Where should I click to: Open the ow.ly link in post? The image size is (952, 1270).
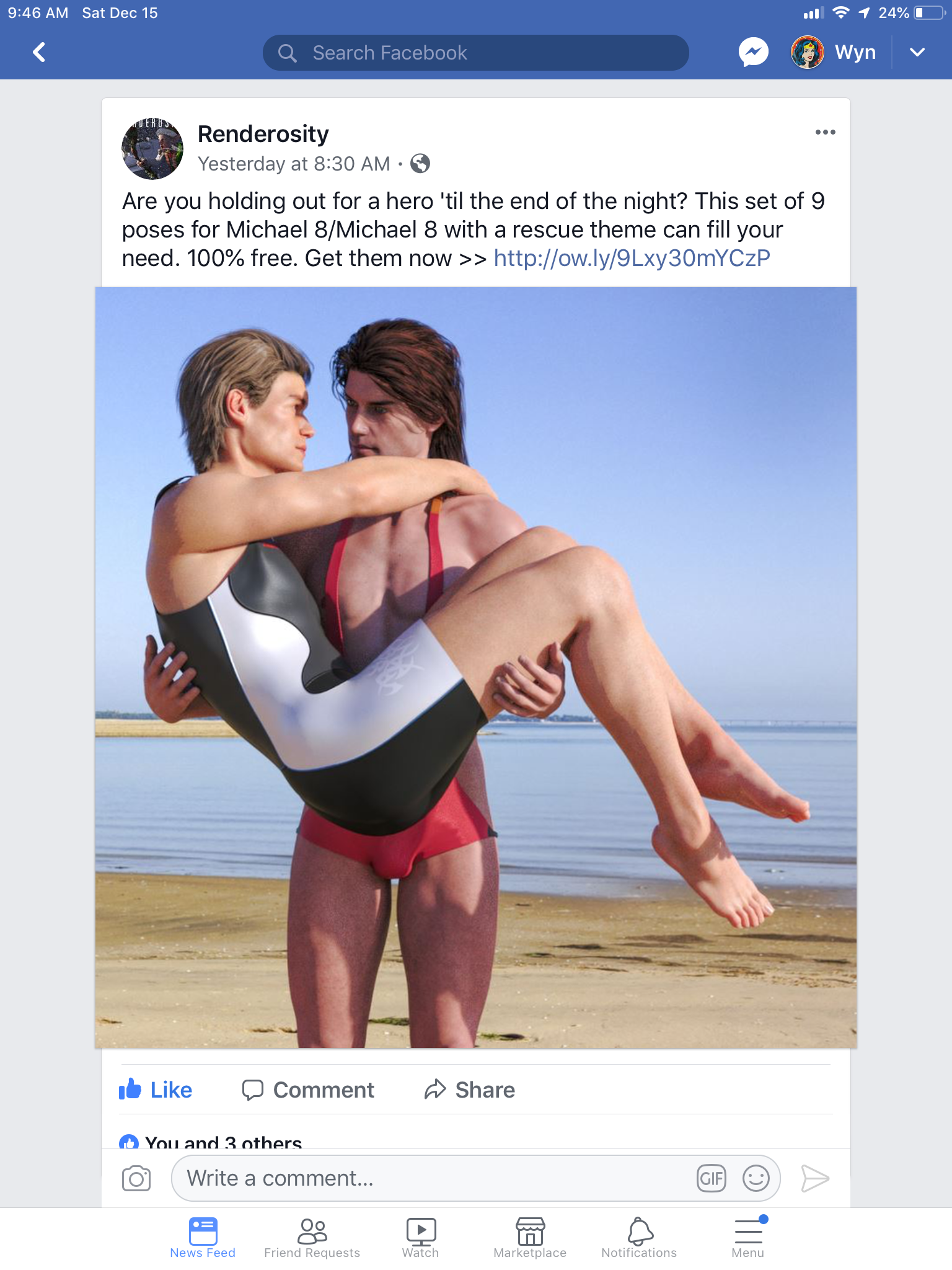pos(632,258)
